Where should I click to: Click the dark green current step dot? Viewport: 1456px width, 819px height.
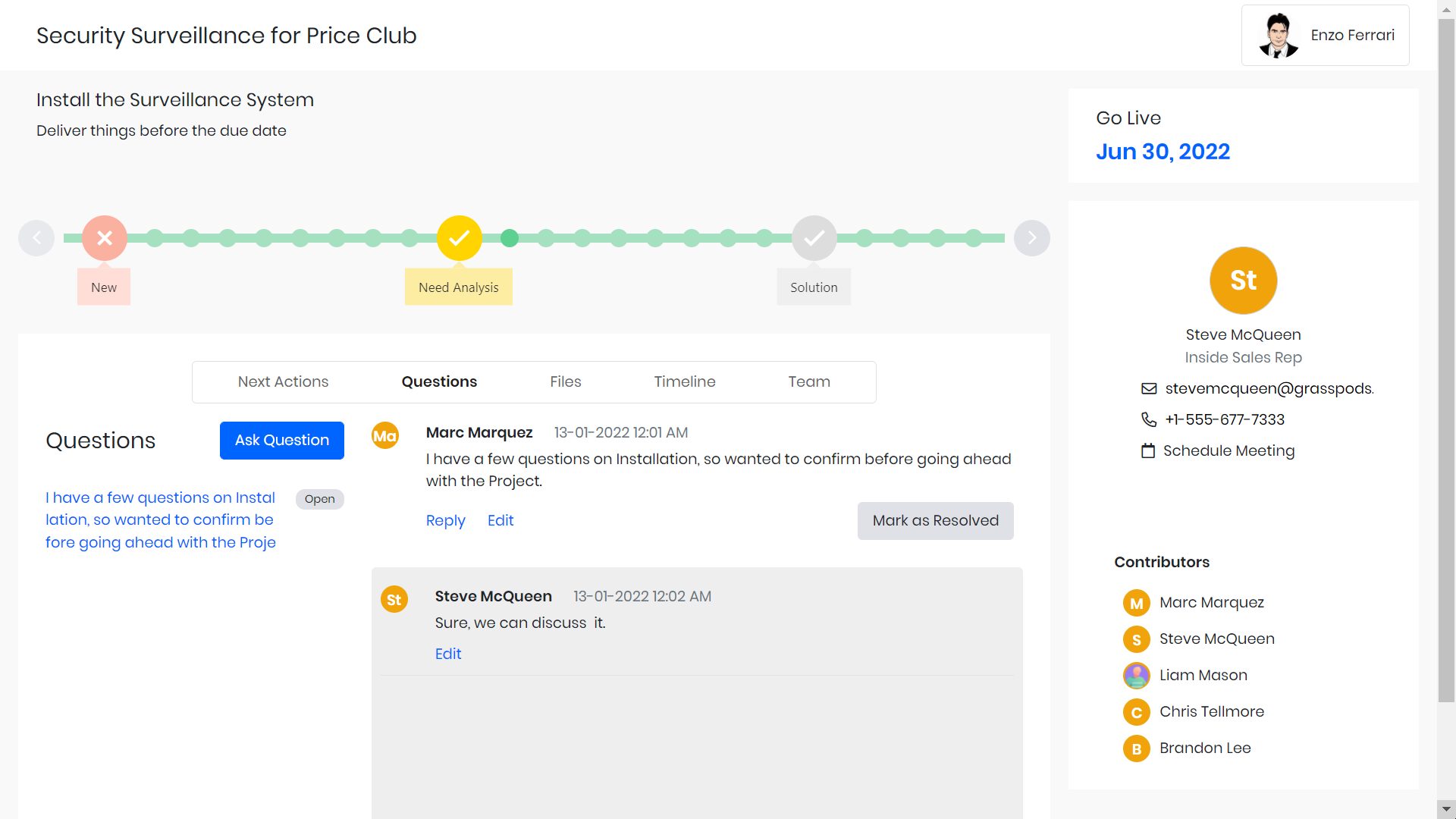tap(510, 238)
